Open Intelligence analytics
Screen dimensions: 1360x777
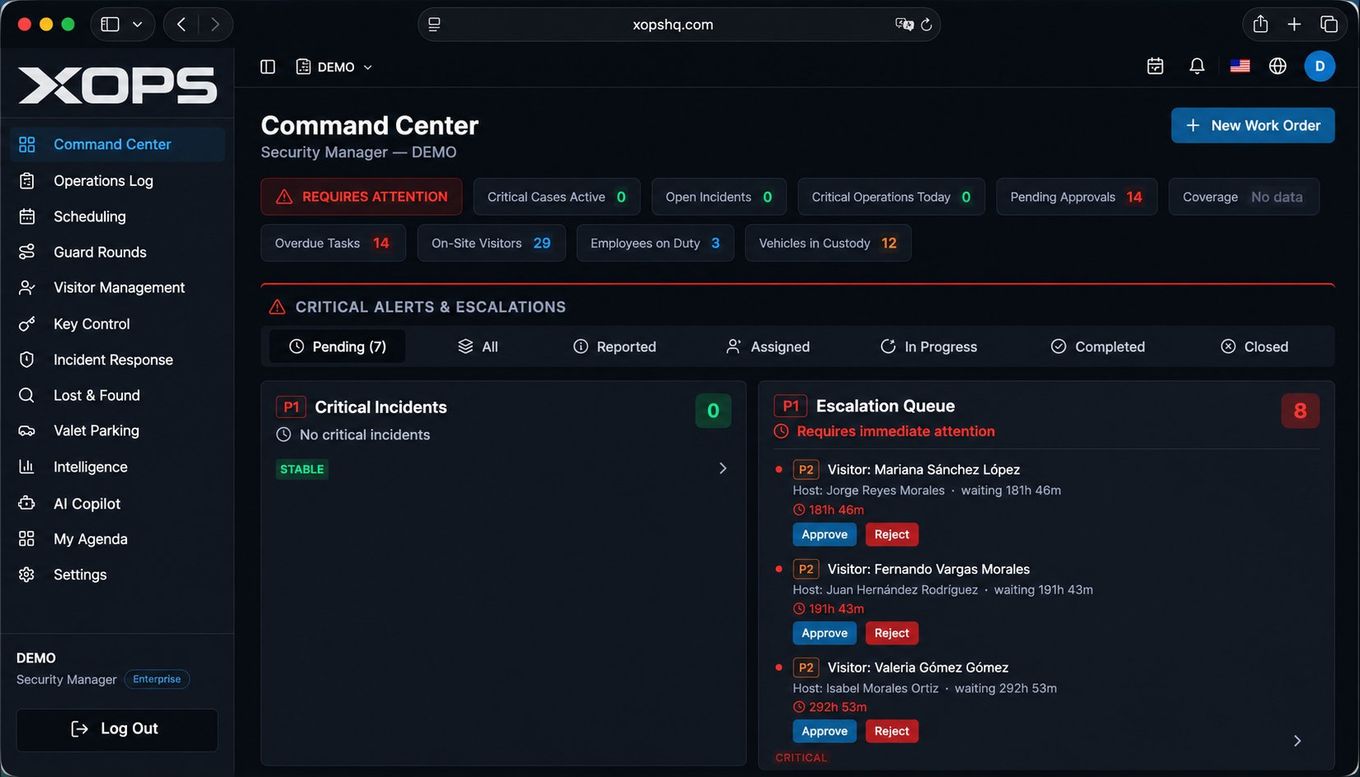[117, 467]
